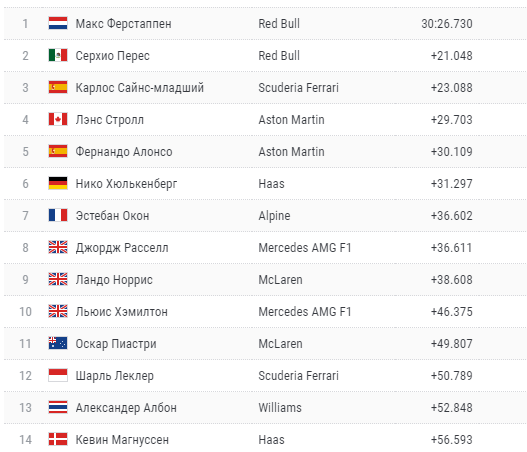Open driver Фернандо Алонсо

pos(124,152)
